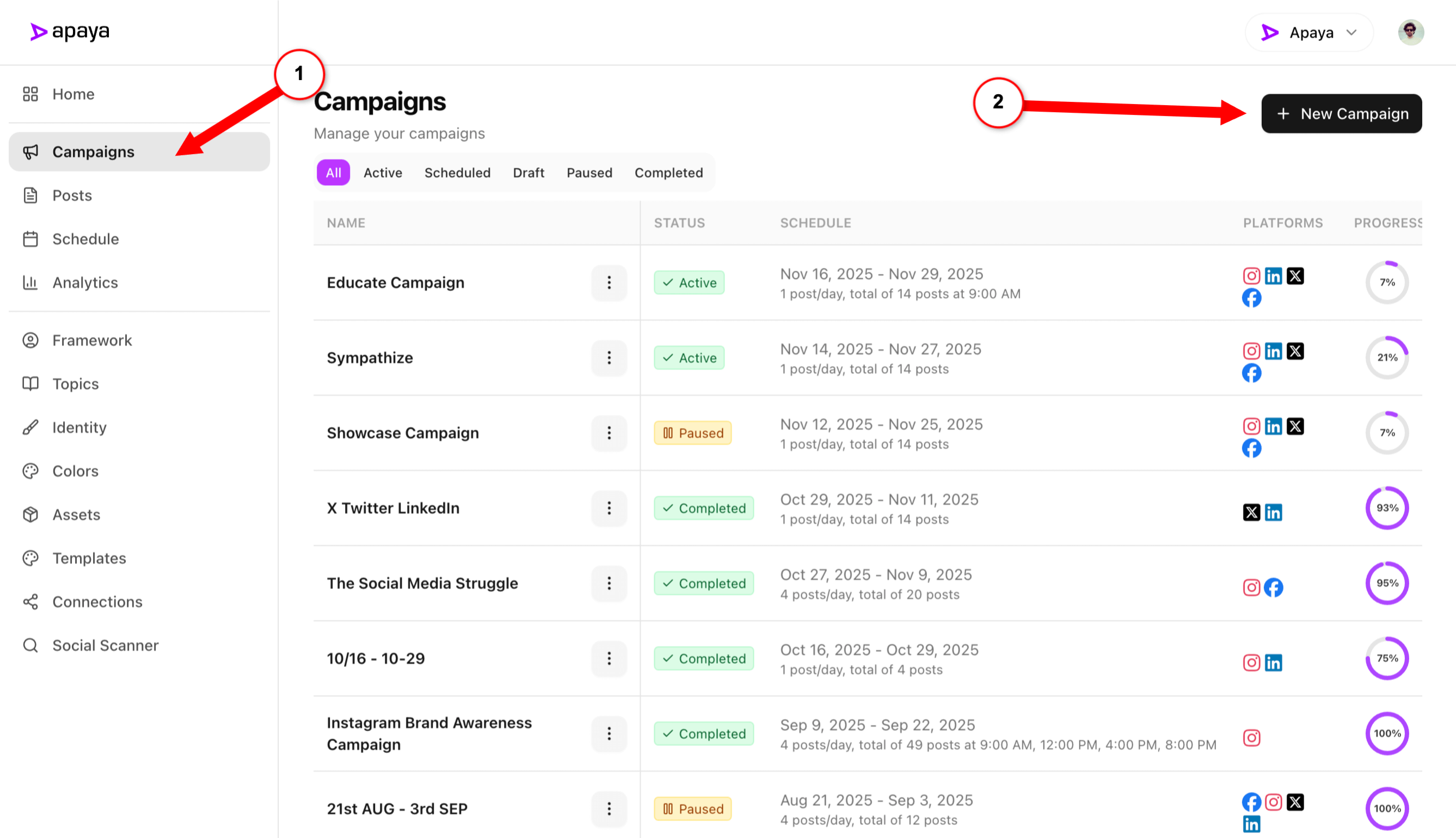The height and width of the screenshot is (838, 1456).
Task: Click the New Campaign button
Action: 1341,114
